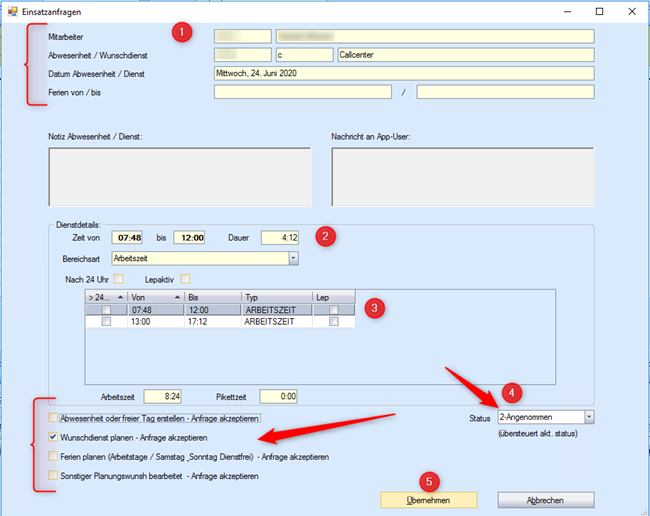The height and width of the screenshot is (516, 650).
Task: Enable the 'Lepaktiv' checkbox
Action: coord(185,277)
